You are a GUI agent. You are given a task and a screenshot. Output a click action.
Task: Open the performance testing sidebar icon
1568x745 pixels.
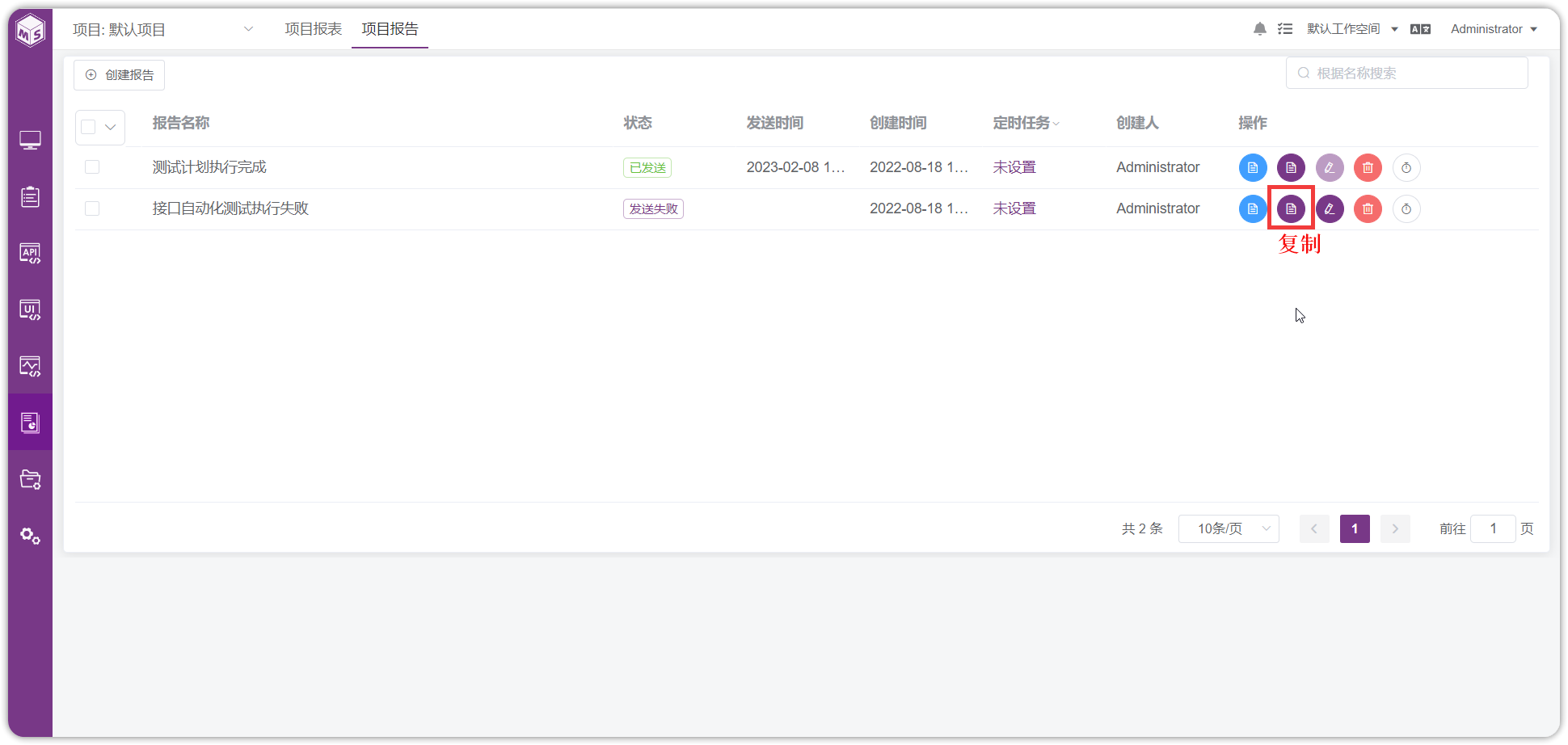(30, 367)
